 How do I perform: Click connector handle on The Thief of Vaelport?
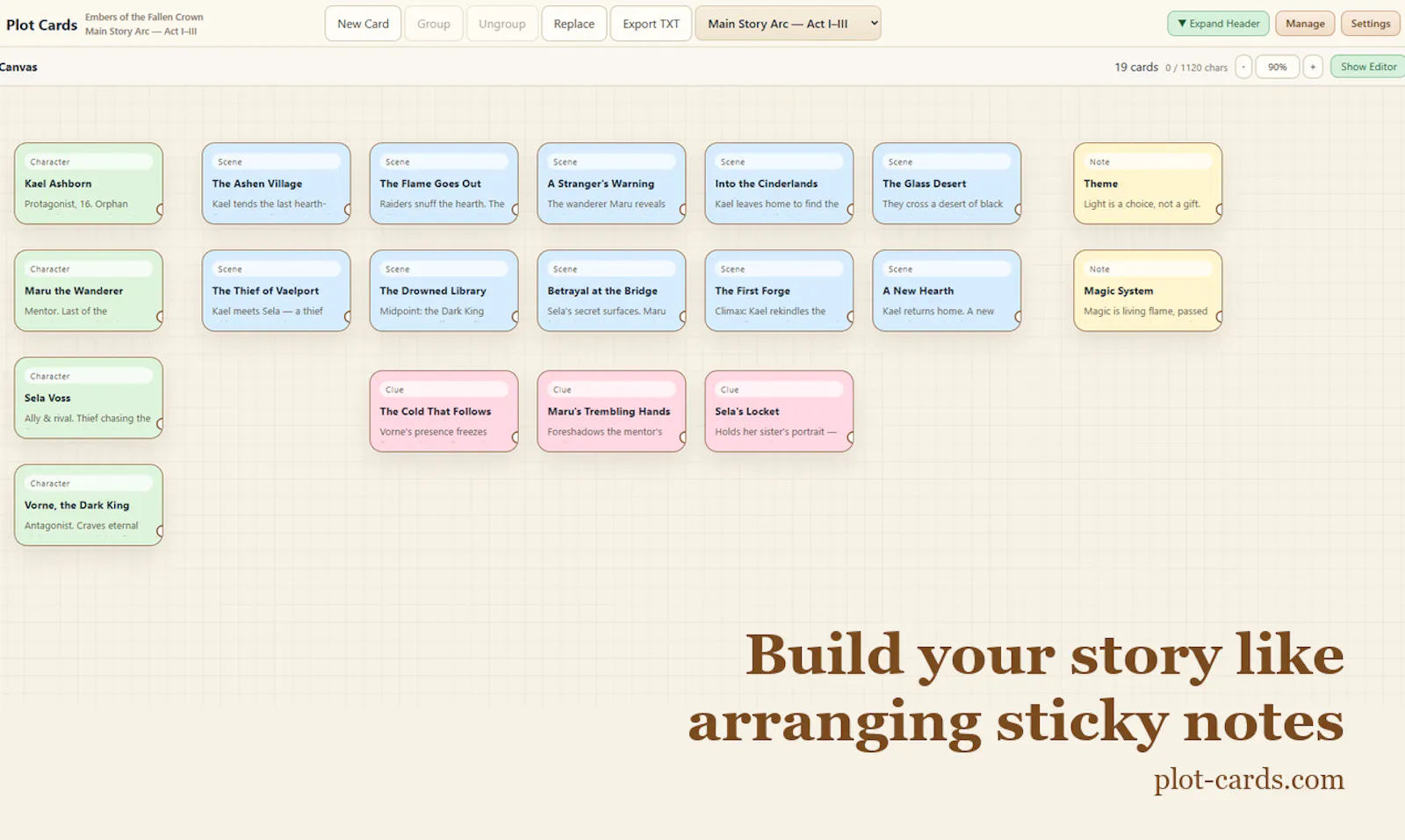pyautogui.click(x=349, y=317)
